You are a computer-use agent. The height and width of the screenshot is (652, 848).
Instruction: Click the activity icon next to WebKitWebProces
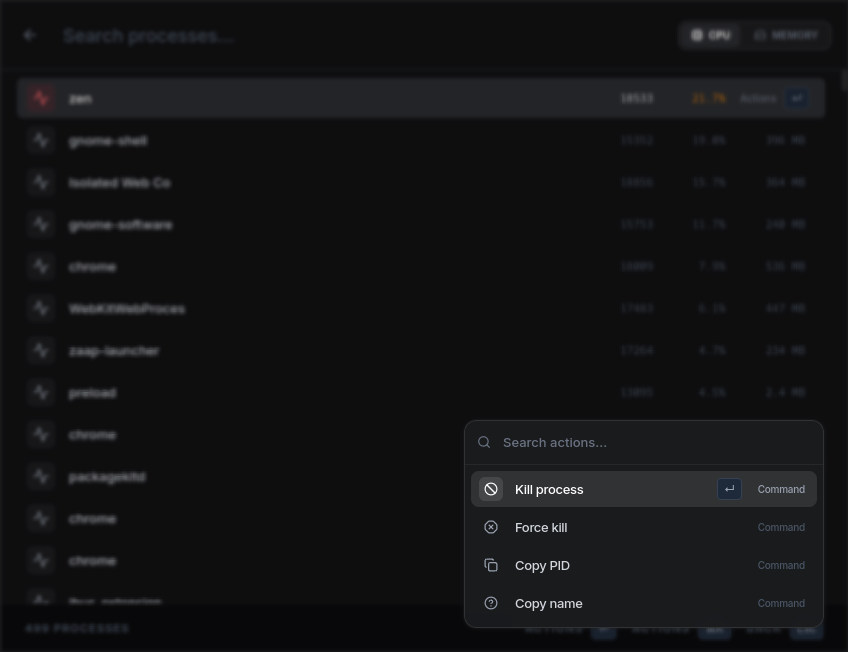[x=41, y=309]
